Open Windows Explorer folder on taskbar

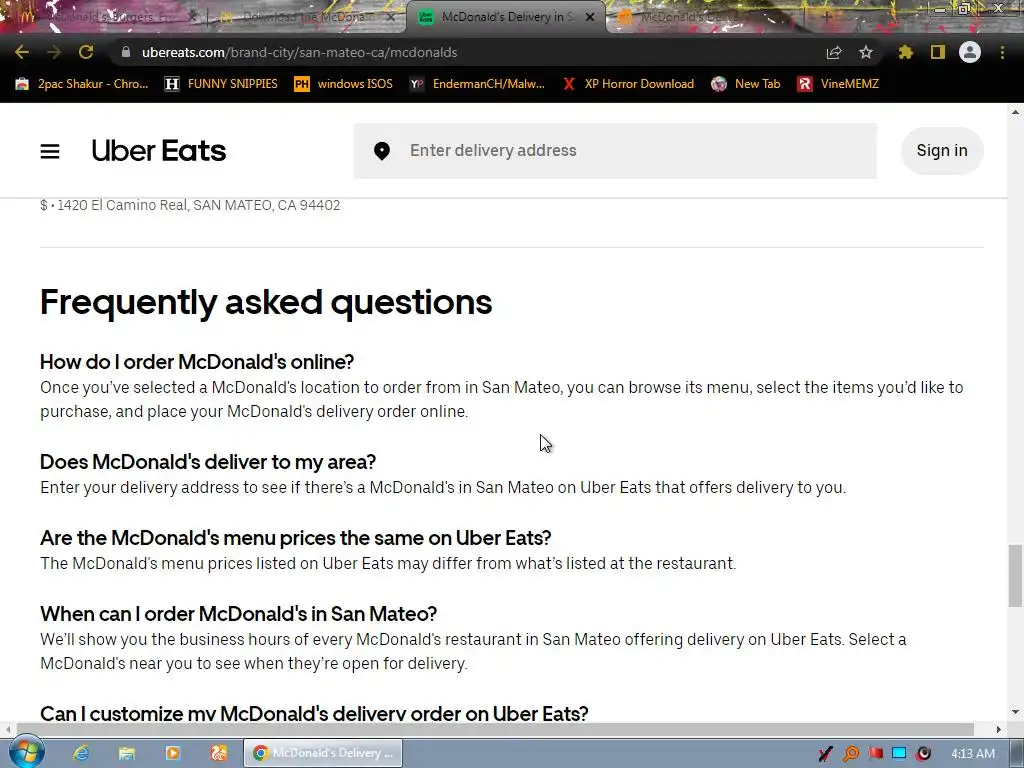click(x=127, y=753)
